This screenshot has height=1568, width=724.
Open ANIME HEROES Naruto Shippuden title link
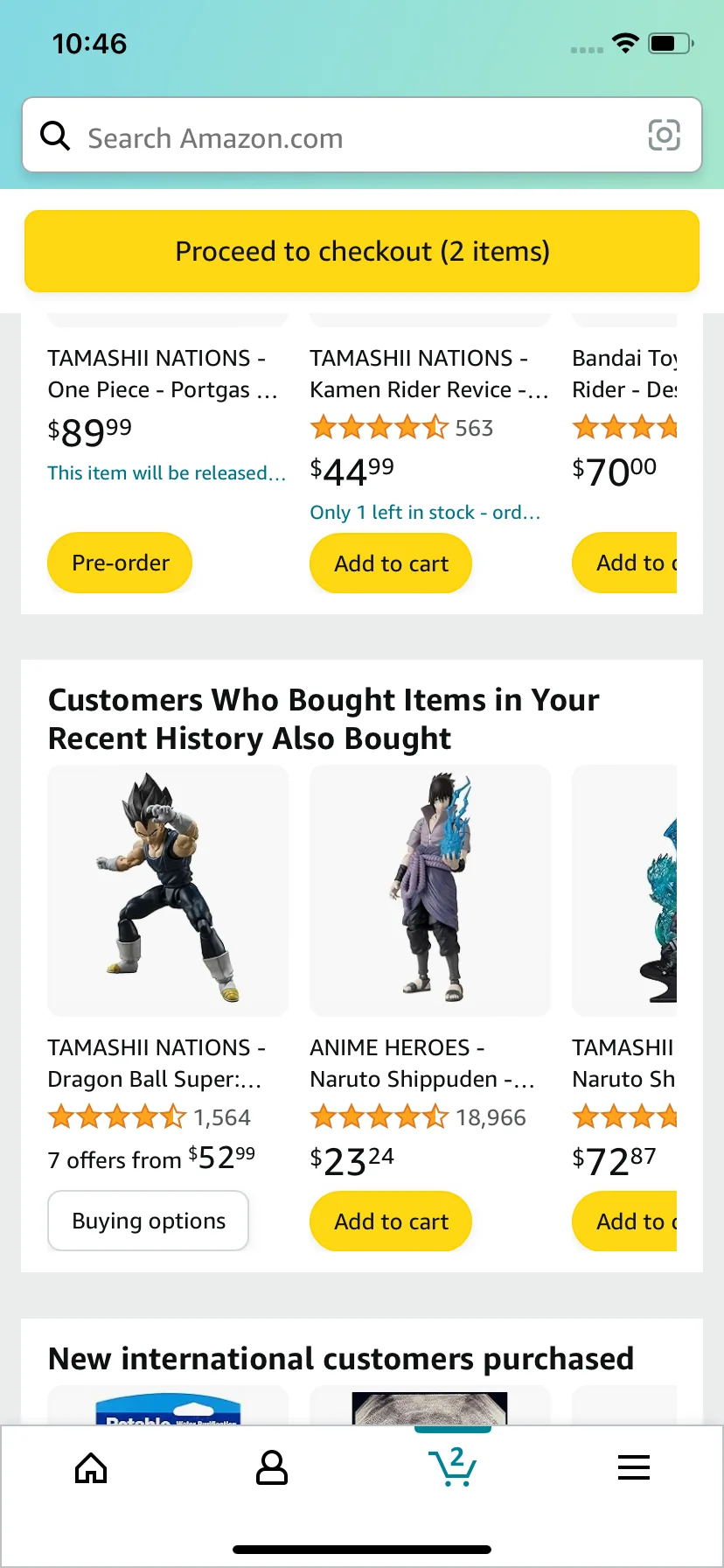422,1063
